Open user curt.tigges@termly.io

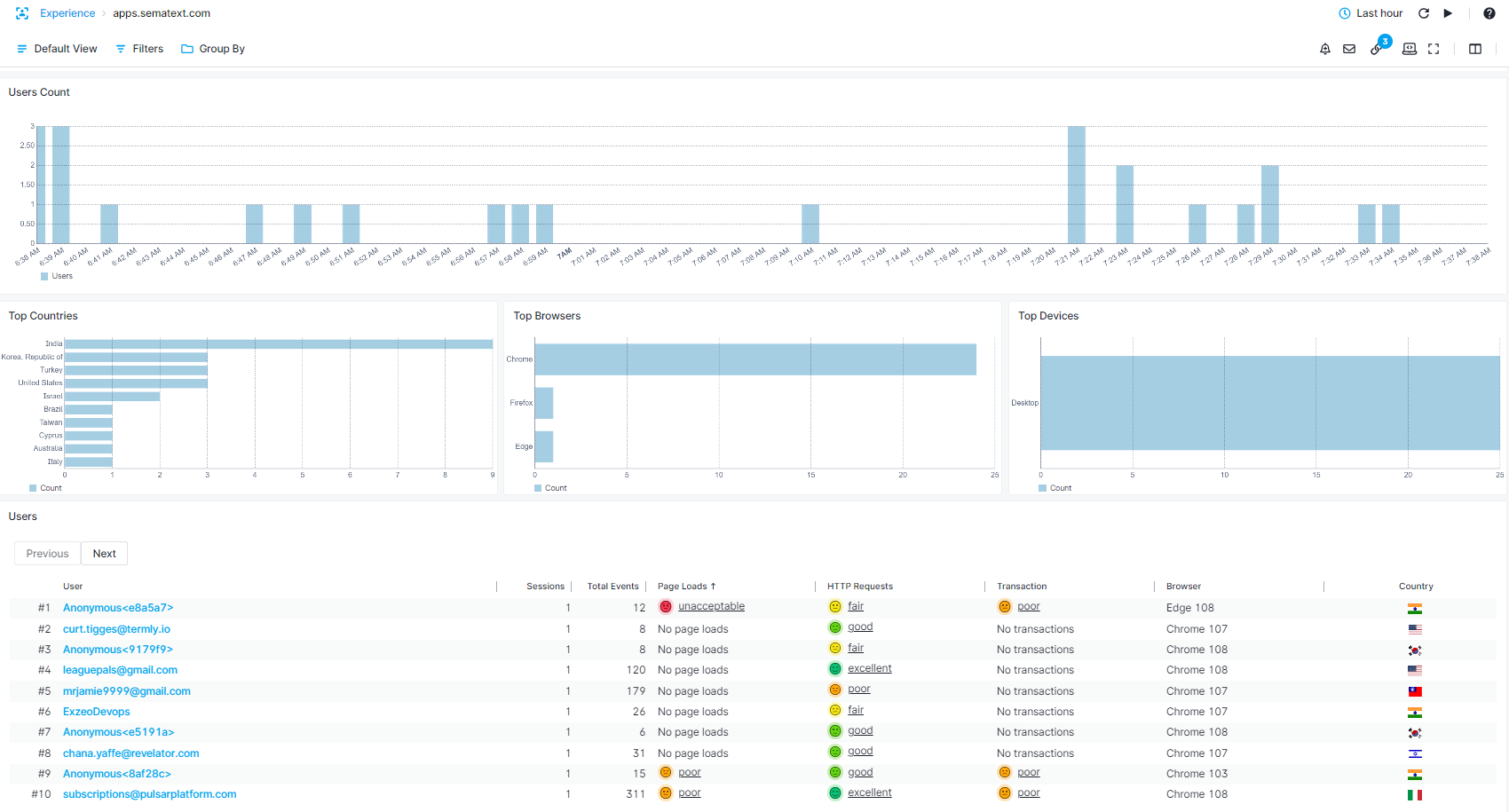pyautogui.click(x=116, y=629)
